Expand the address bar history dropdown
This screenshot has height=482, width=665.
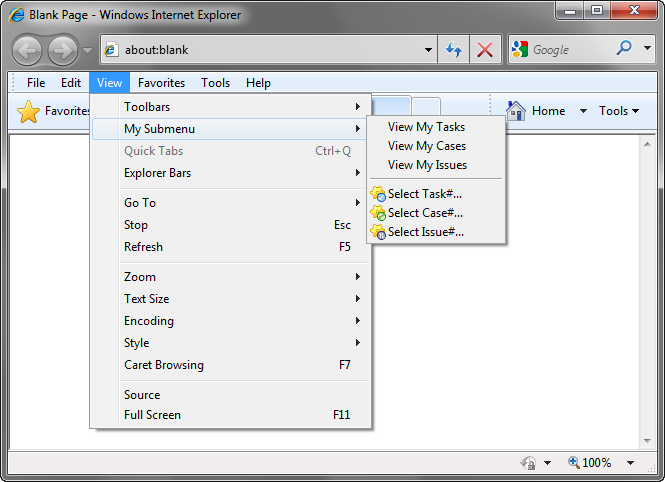point(428,50)
